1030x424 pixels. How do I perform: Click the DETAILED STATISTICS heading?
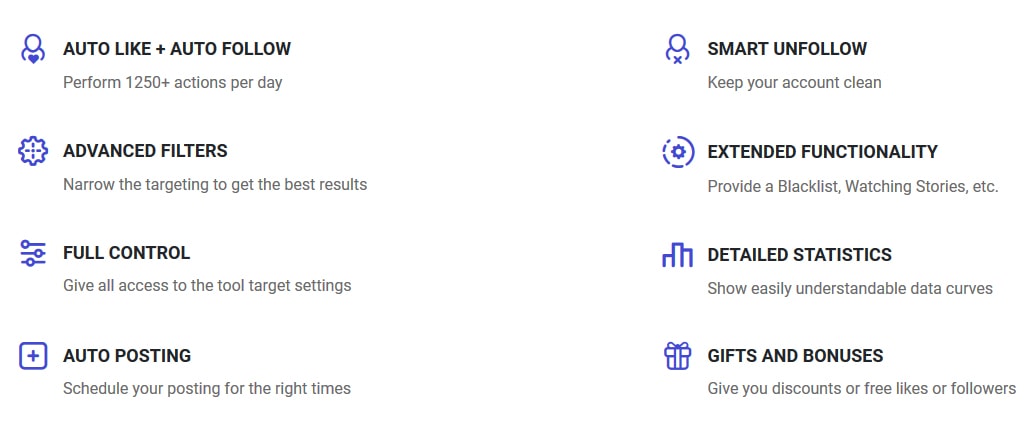pyautogui.click(x=799, y=254)
